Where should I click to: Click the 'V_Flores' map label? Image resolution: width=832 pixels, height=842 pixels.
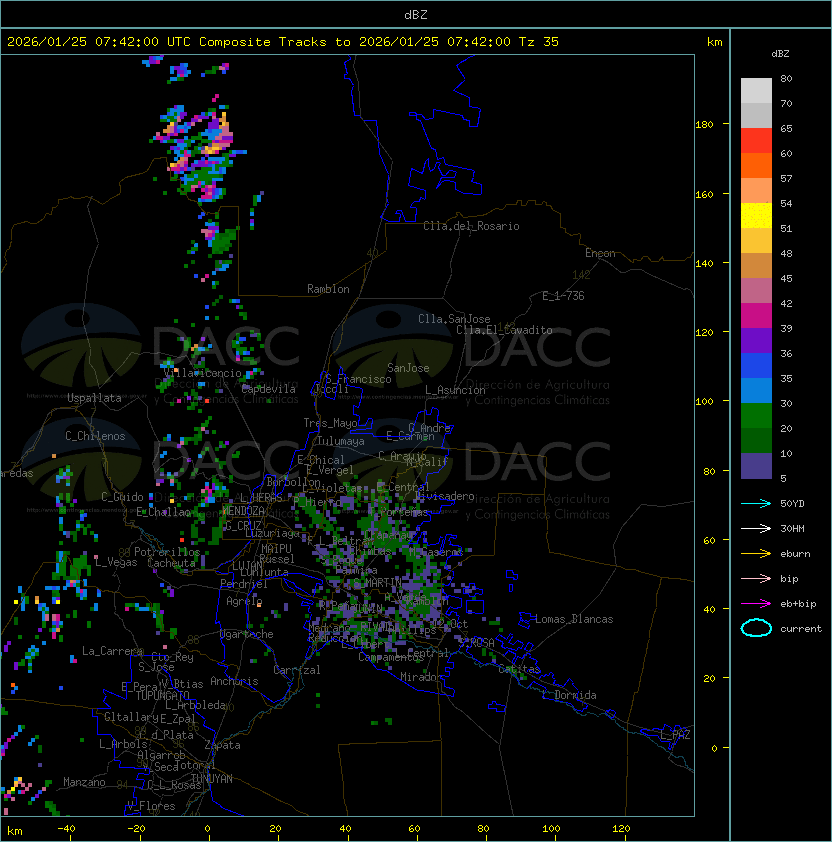(151, 806)
